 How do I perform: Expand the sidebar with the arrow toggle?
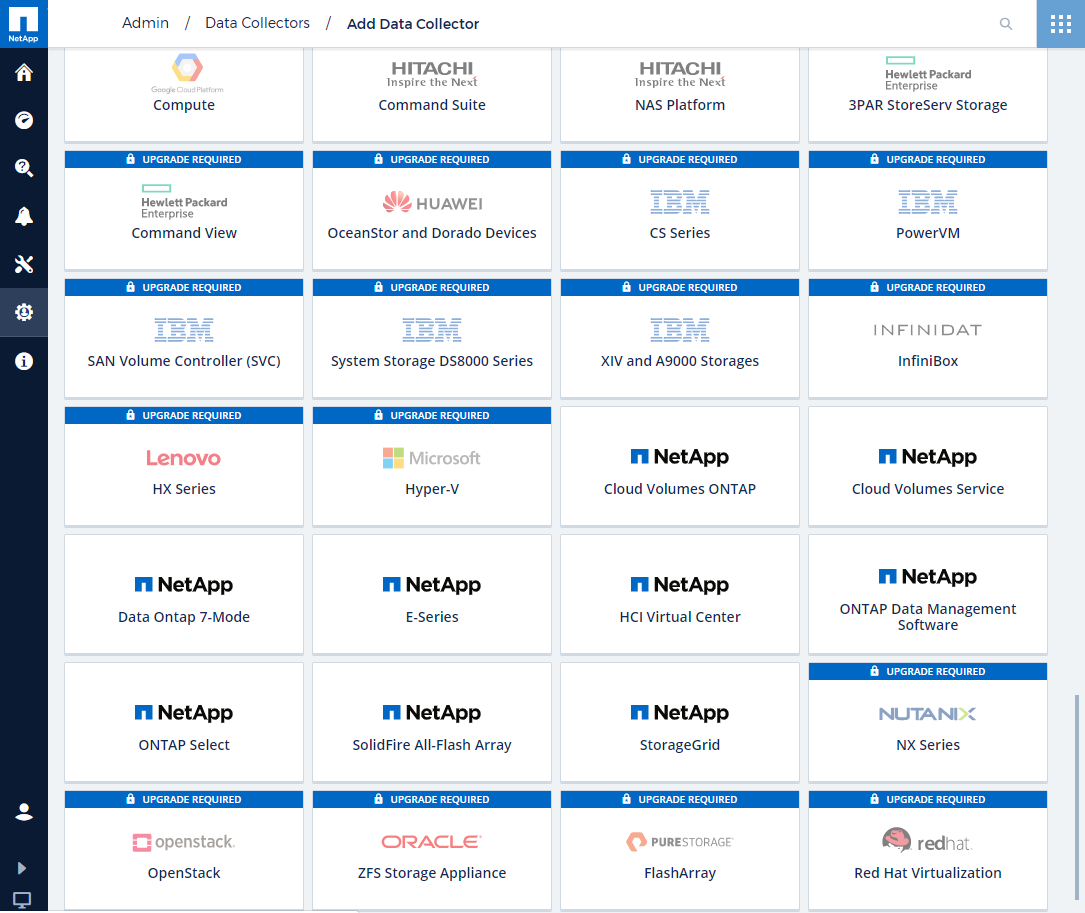point(22,868)
